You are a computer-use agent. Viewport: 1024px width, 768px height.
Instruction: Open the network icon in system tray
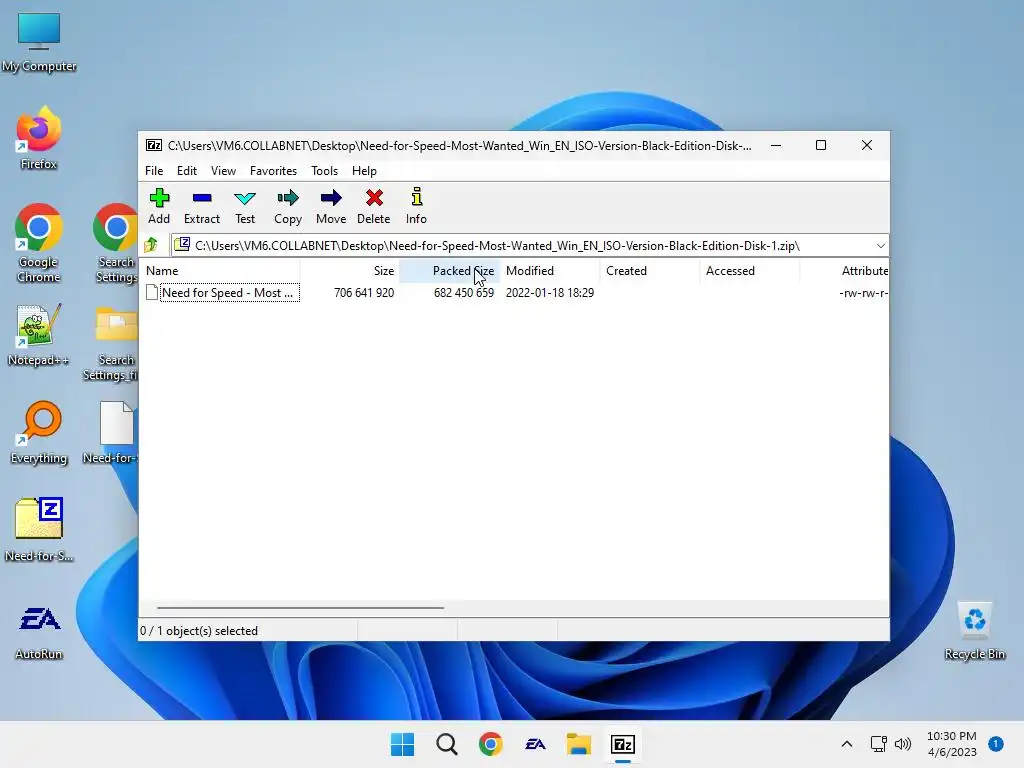point(878,744)
